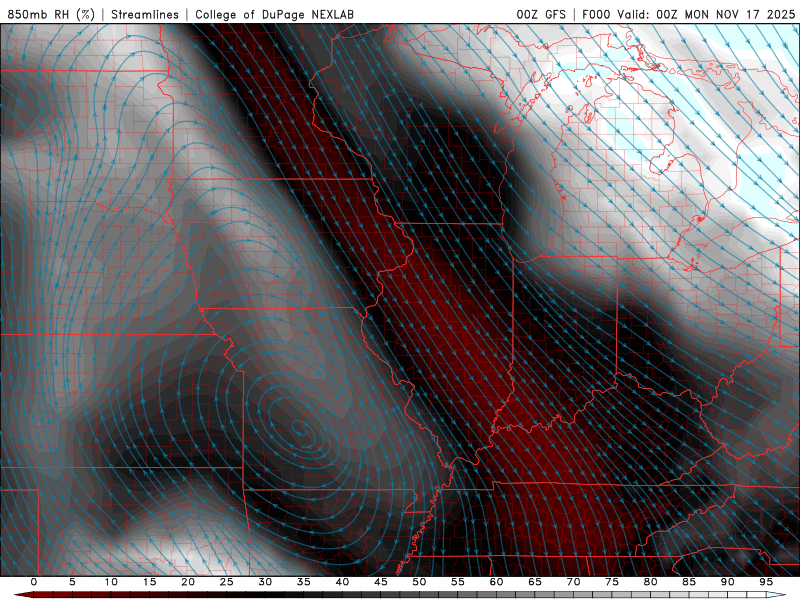Click 'College of DuPage NEXLAB' header text
The width and height of the screenshot is (800, 600).
click(274, 14)
